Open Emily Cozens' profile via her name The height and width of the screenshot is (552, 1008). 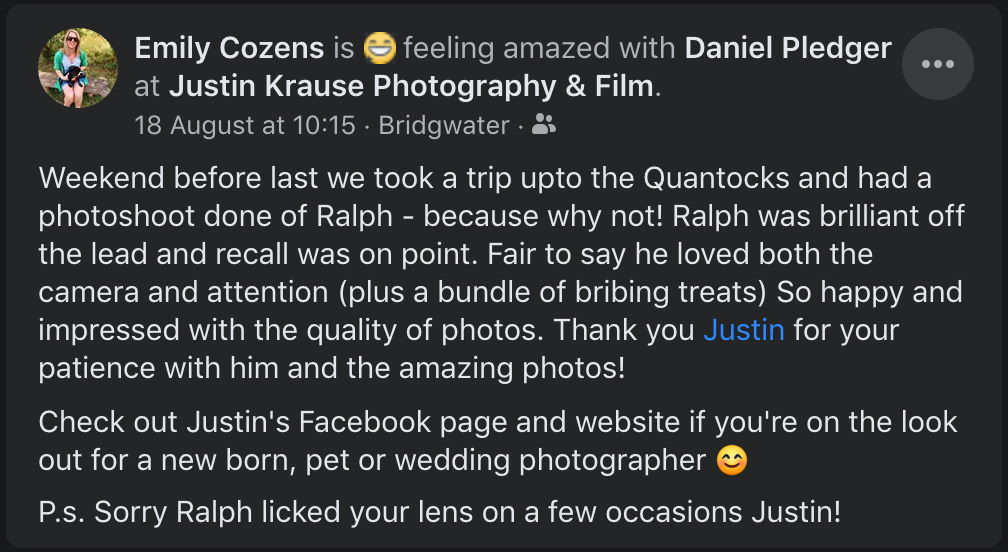coord(229,47)
